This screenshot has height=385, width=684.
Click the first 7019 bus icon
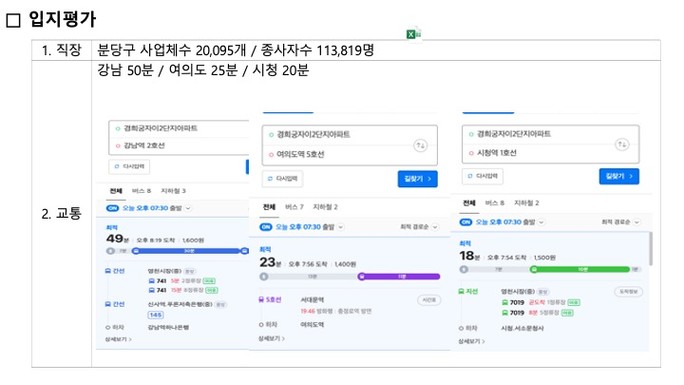[505, 302]
